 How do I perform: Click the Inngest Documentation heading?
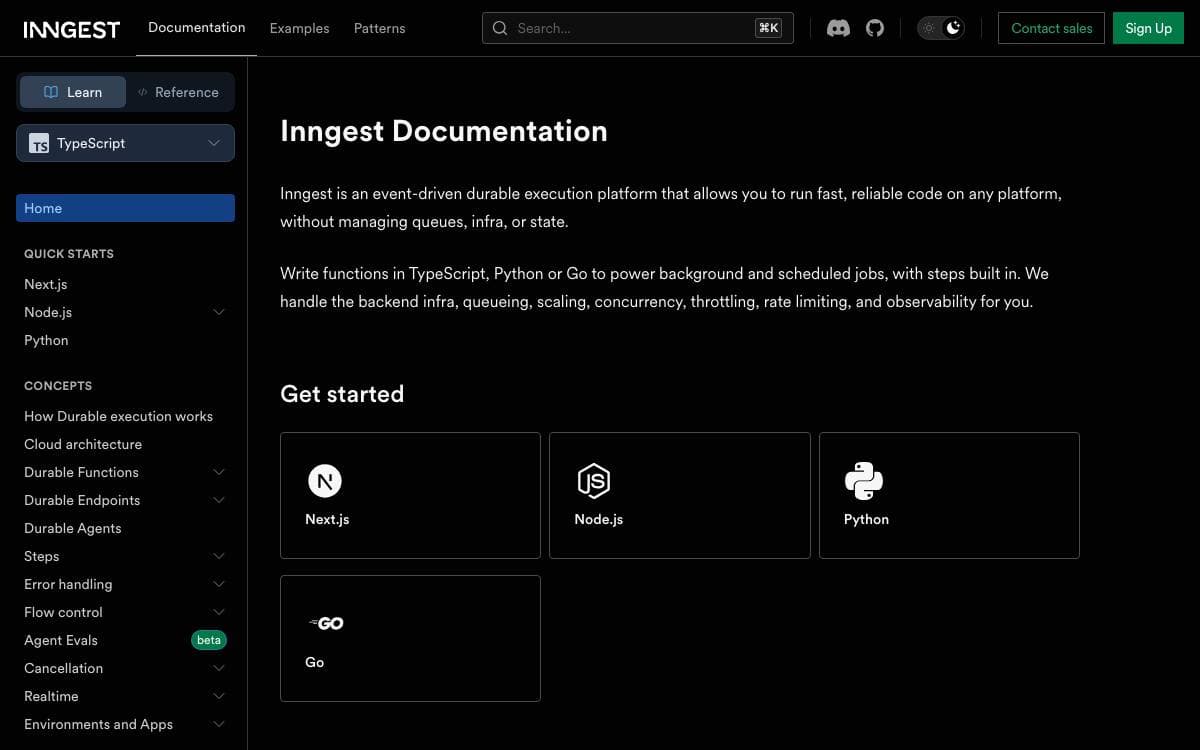[444, 131]
